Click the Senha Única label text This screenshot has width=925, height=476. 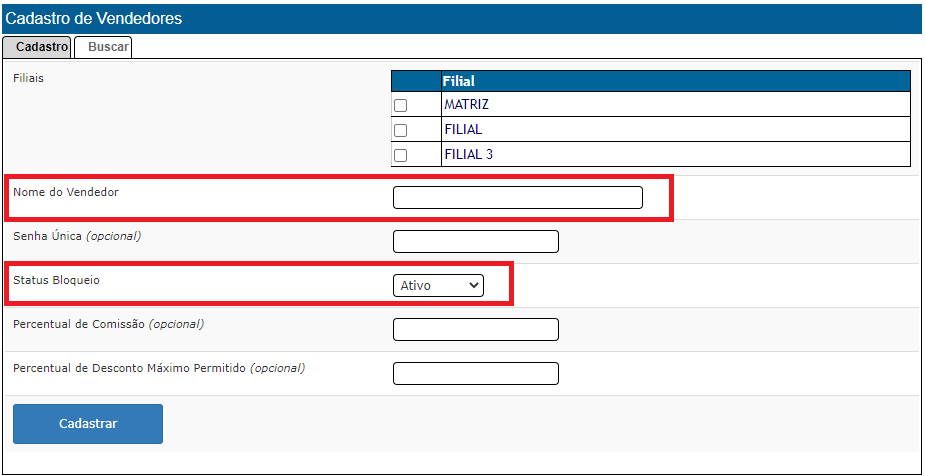click(77, 236)
